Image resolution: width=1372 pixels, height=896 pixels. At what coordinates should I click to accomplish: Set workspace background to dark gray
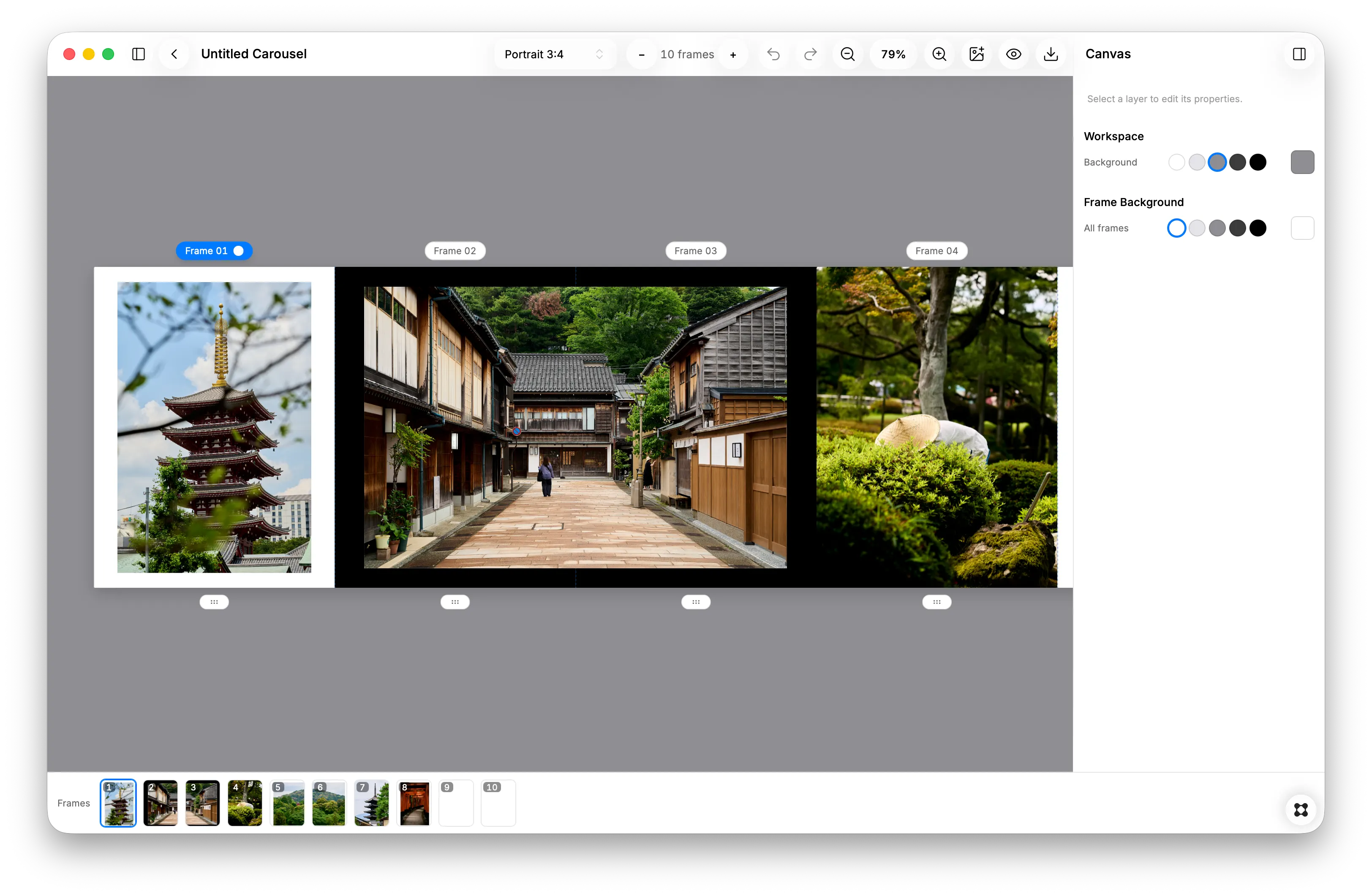tap(1237, 163)
